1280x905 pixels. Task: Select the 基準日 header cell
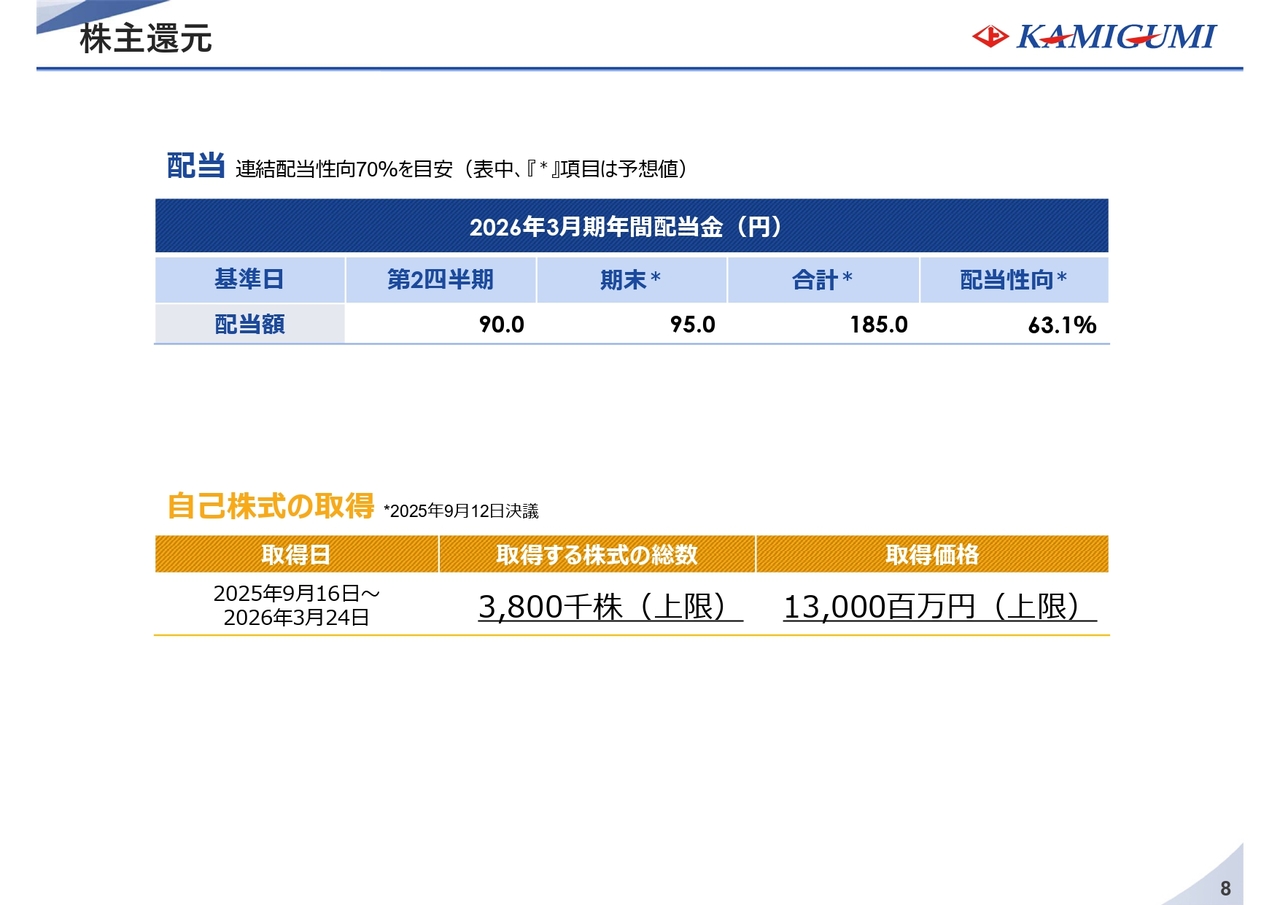coord(249,280)
